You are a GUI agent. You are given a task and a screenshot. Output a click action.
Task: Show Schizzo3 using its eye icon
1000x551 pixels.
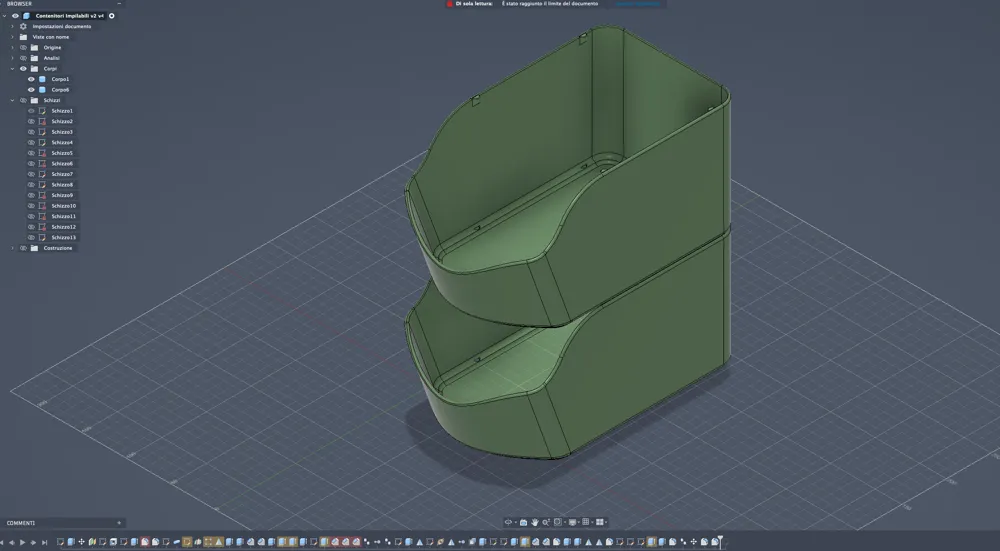(31, 132)
